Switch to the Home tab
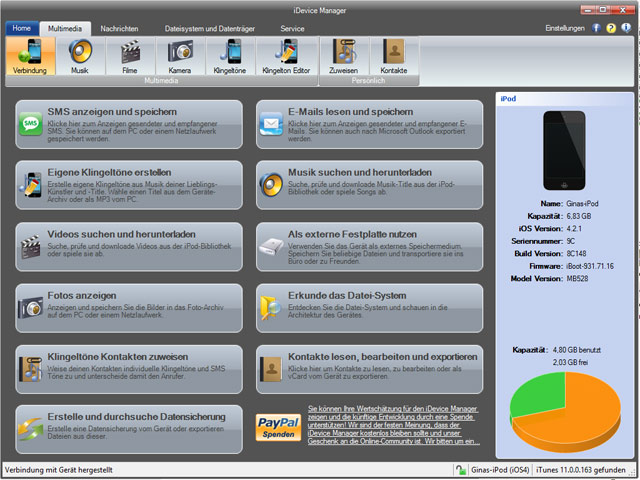640x480 pixels. point(22,28)
